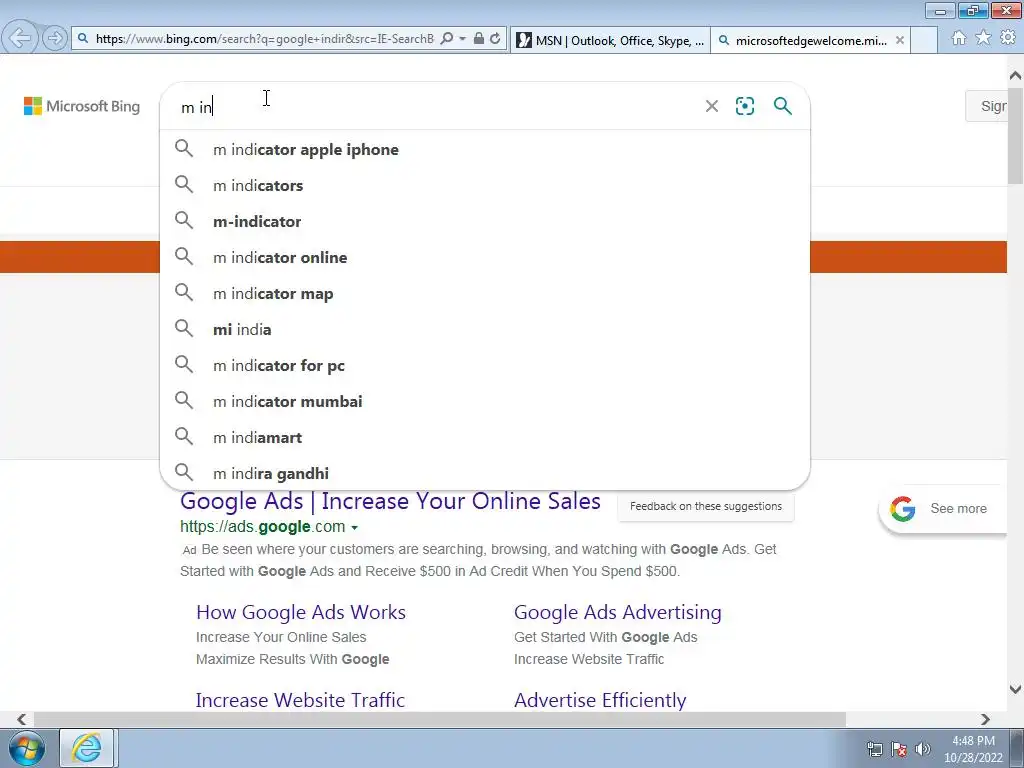Image resolution: width=1024 pixels, height=768 pixels.
Task: Click the security lock icon in address bar
Action: pyautogui.click(x=479, y=39)
